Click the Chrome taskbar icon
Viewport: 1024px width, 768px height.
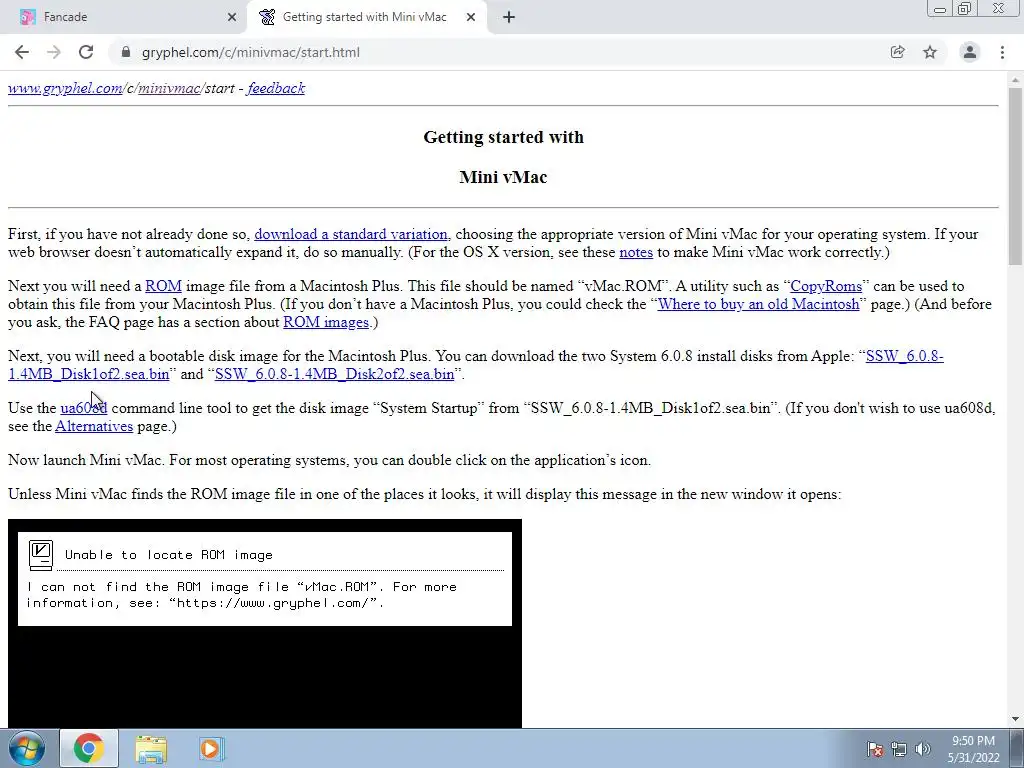click(89, 748)
